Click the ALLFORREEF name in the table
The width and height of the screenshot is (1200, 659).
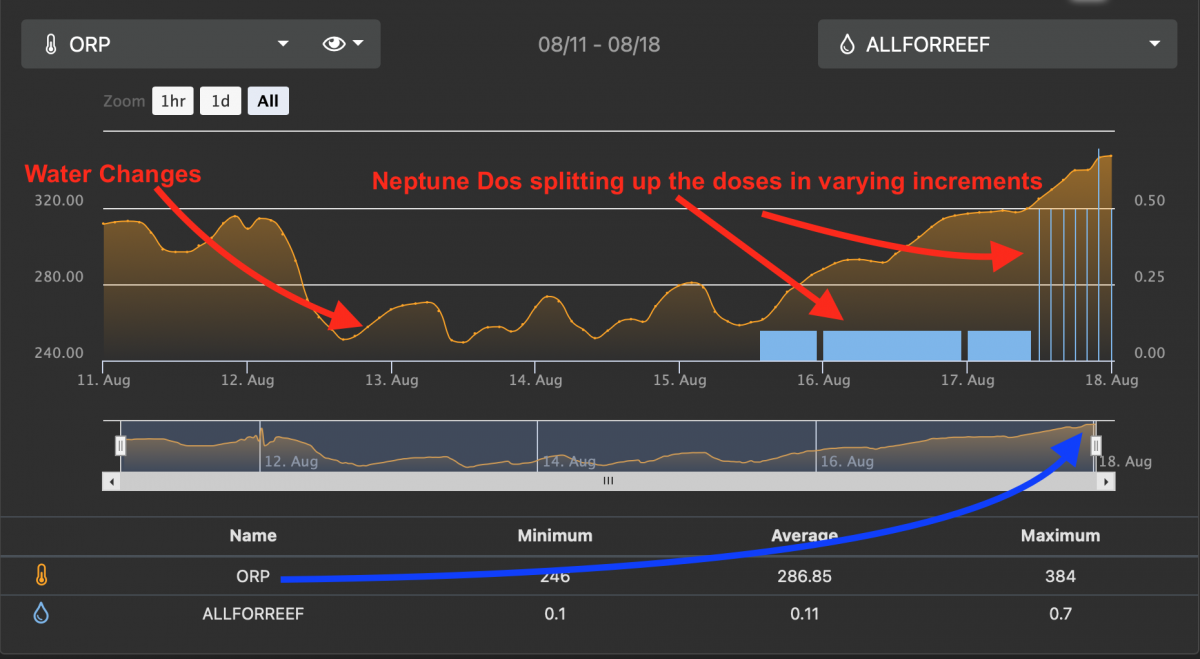click(253, 614)
